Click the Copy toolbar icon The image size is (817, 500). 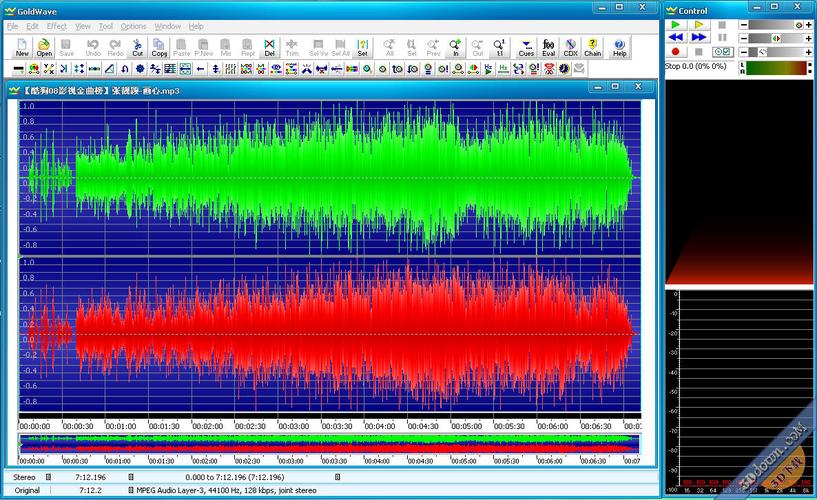pos(159,47)
